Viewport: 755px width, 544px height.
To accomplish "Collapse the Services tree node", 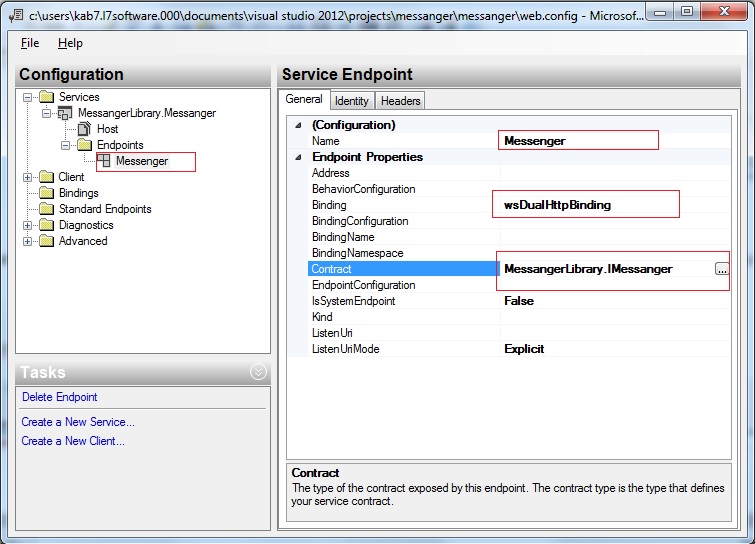I will tap(27, 97).
